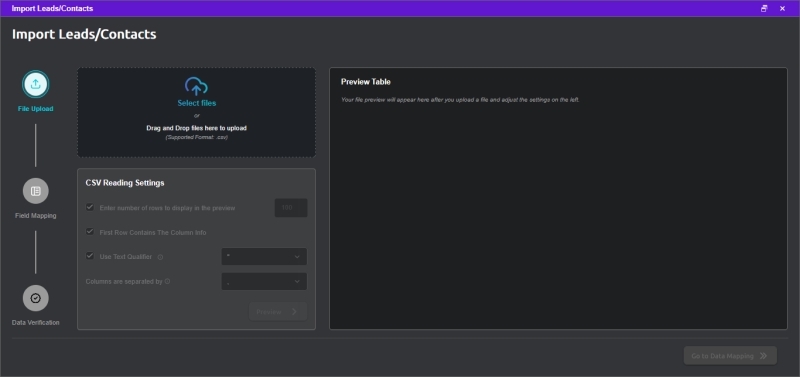Select the Data Verification step icon
The height and width of the screenshot is (377, 800).
click(36, 298)
